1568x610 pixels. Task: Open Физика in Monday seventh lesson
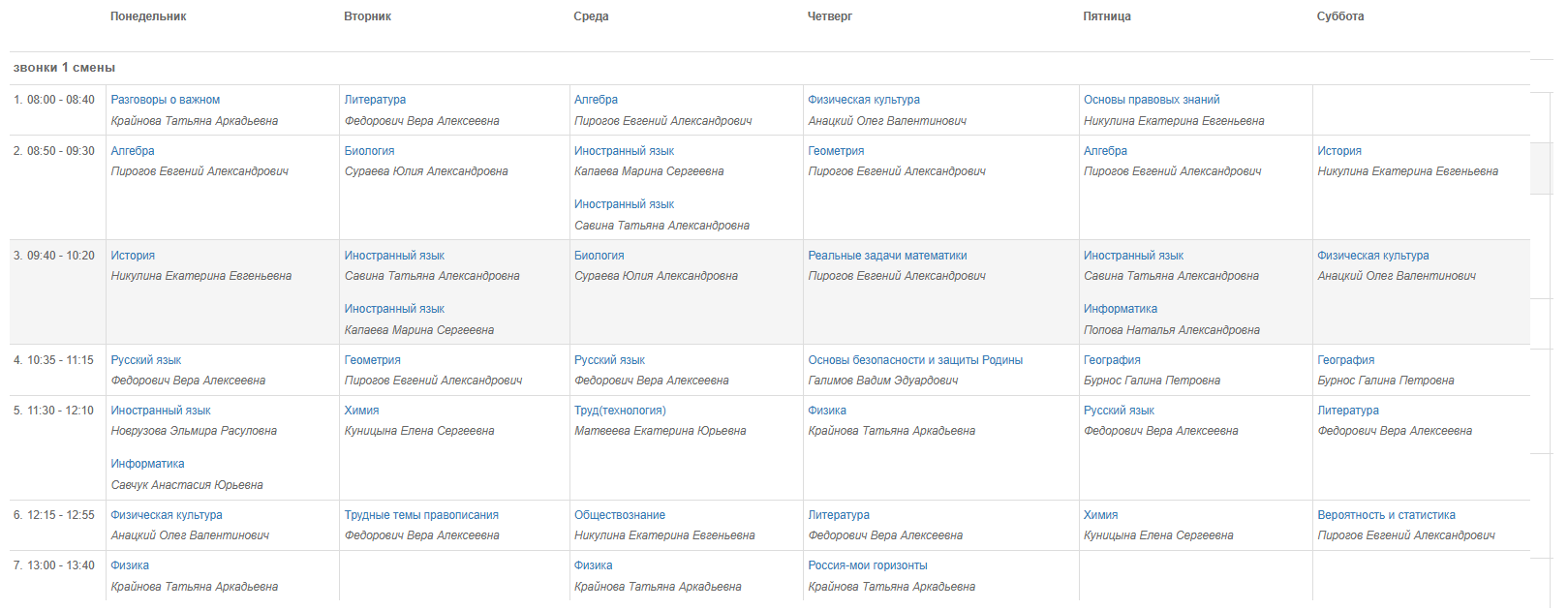click(x=130, y=565)
